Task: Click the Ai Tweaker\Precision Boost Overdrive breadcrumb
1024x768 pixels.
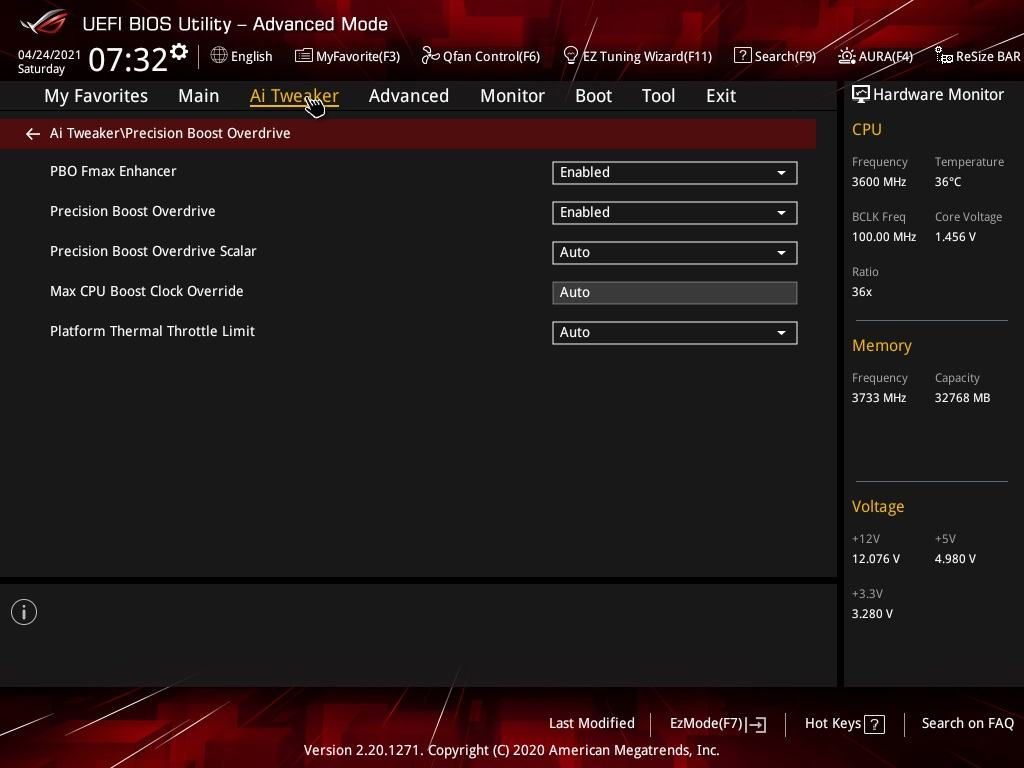Action: click(x=170, y=133)
